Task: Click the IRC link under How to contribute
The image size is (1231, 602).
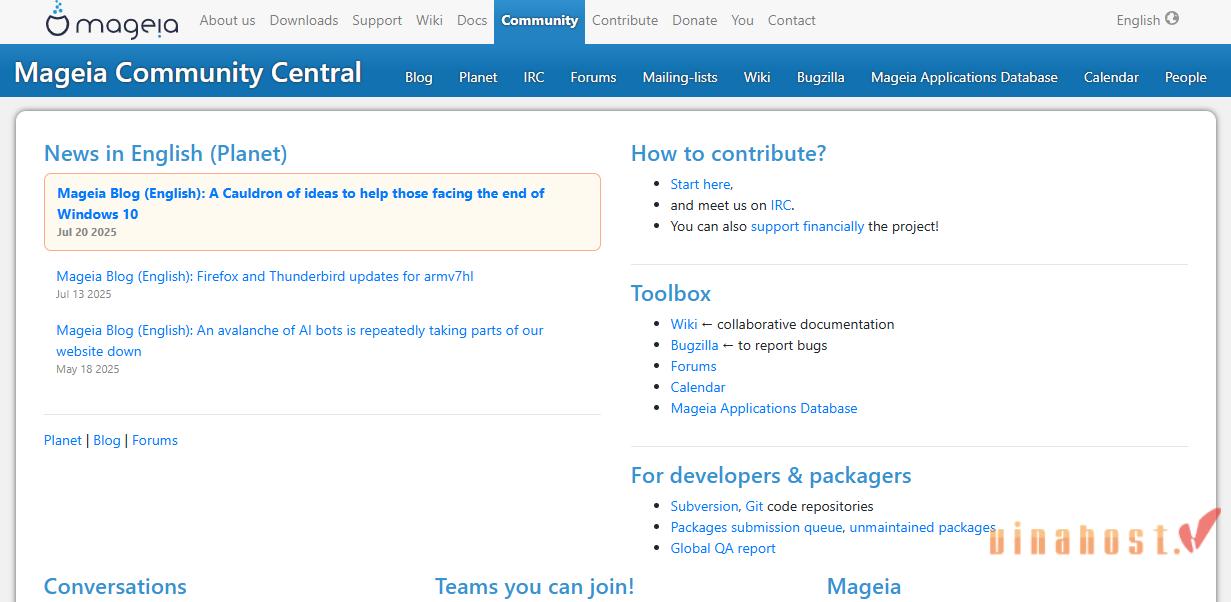Action: pyautogui.click(x=781, y=205)
